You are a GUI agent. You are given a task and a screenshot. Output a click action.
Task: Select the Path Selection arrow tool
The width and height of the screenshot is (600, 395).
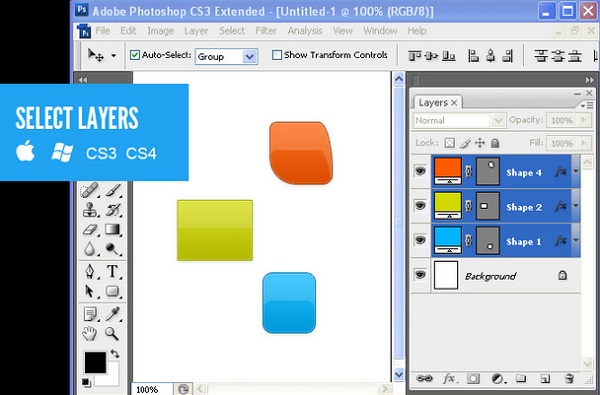point(90,291)
